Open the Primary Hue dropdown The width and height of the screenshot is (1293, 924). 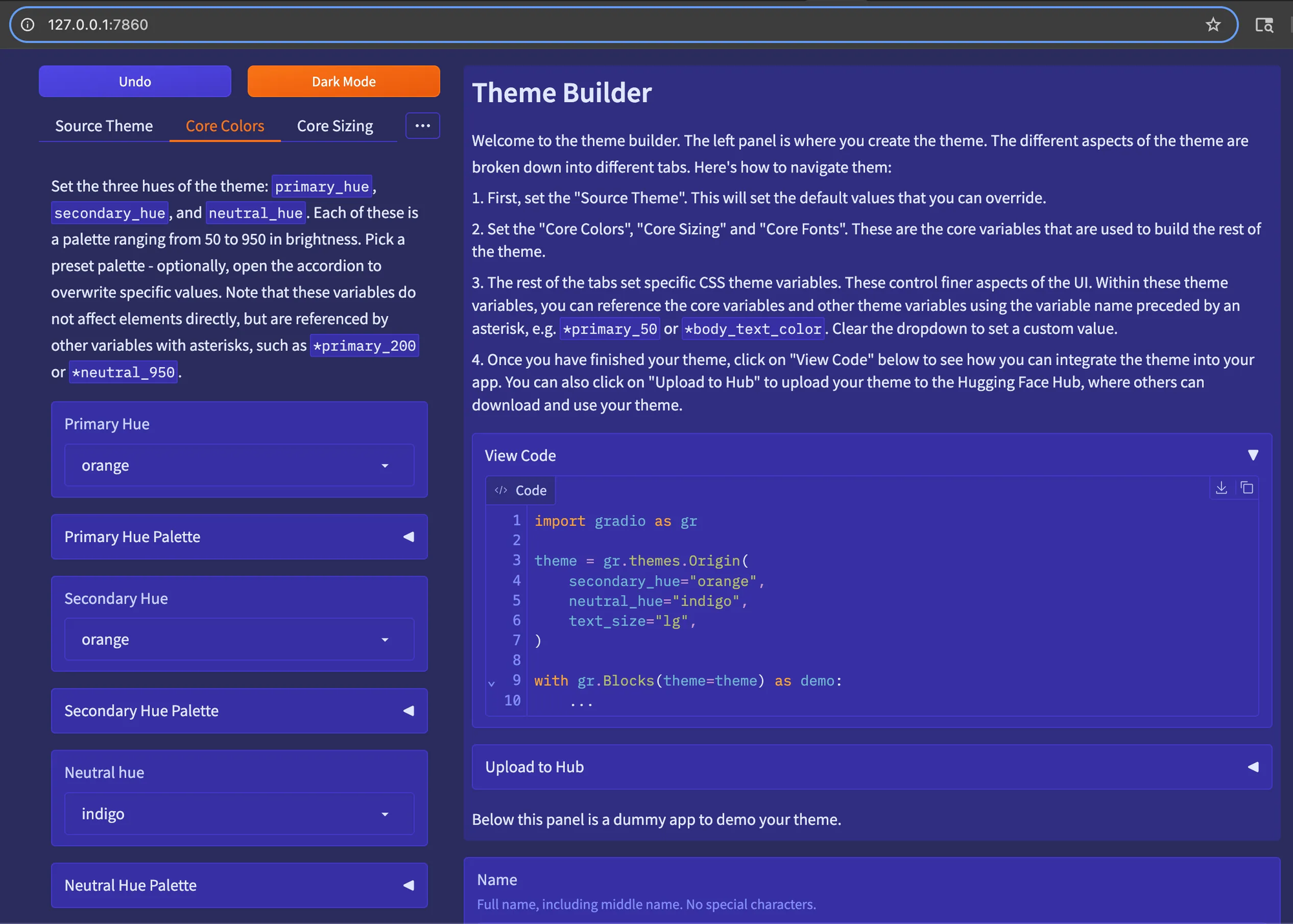pos(239,465)
